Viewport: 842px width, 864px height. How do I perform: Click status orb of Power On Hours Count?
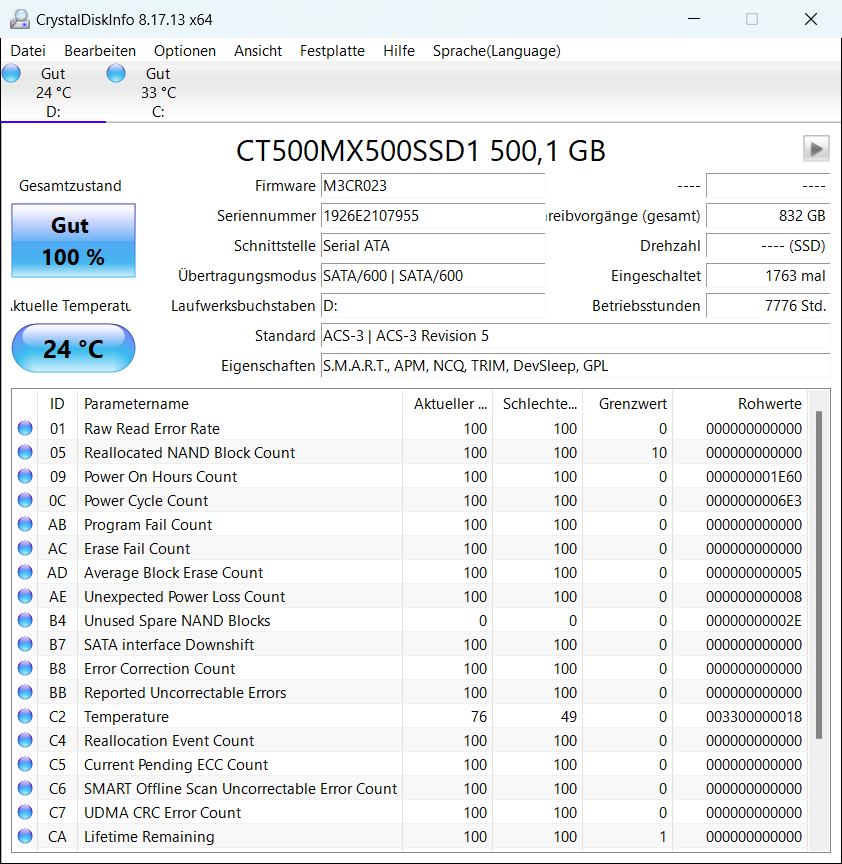point(25,476)
